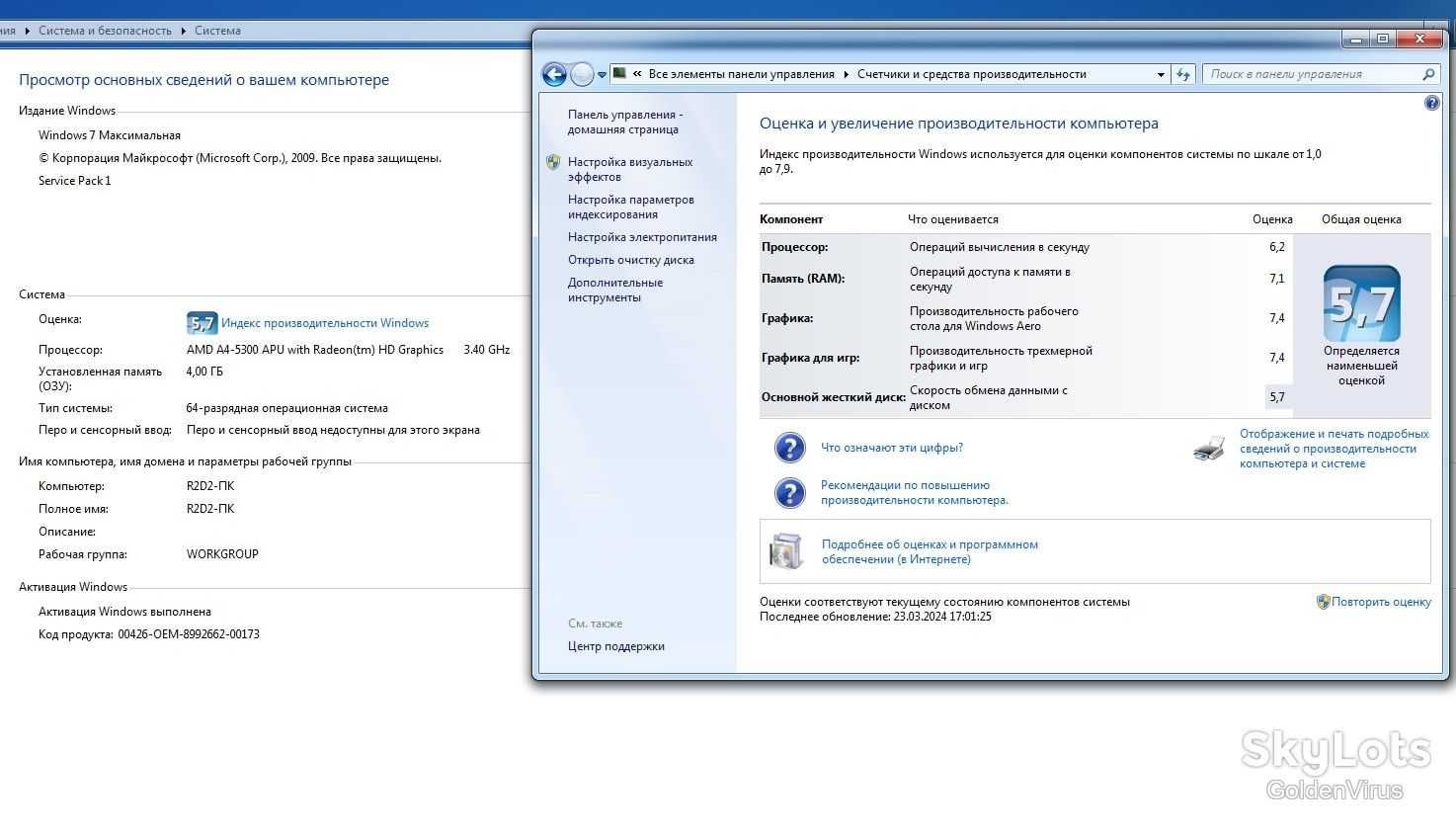Screen dimensions: 1456x833
Task: Open recent pages dropdown beside navigation arrows
Action: (602, 75)
